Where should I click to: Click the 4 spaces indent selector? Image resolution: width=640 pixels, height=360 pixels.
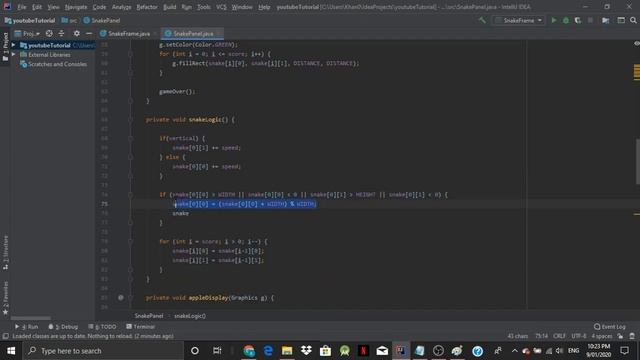[x=602, y=336]
